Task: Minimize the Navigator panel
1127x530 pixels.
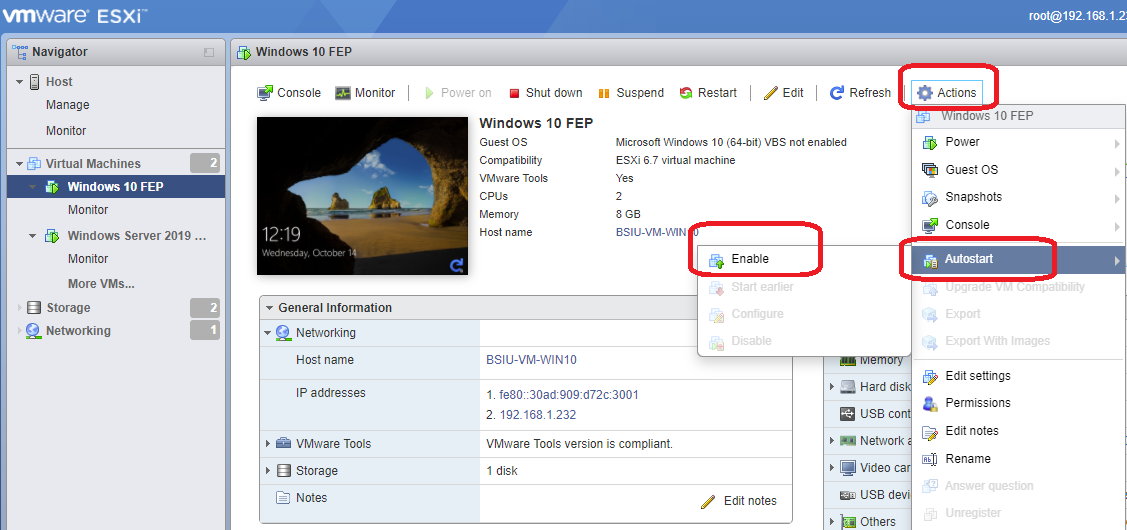Action: (209, 52)
